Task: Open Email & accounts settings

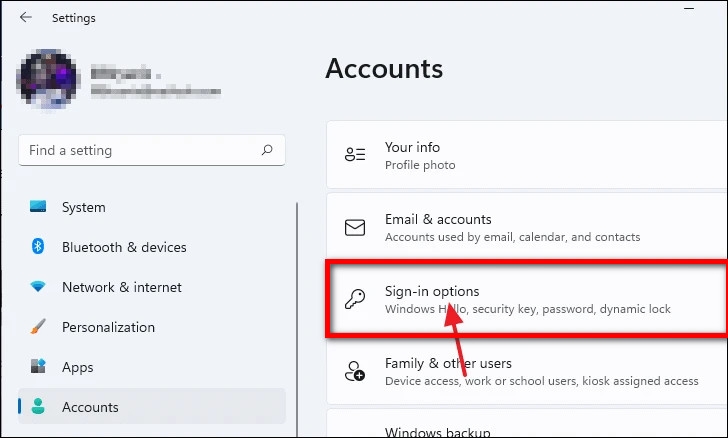Action: pyautogui.click(x=527, y=227)
